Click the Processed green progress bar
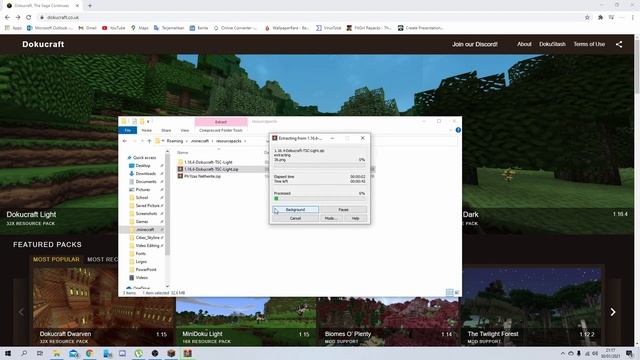This screenshot has width=640, height=360. point(320,198)
